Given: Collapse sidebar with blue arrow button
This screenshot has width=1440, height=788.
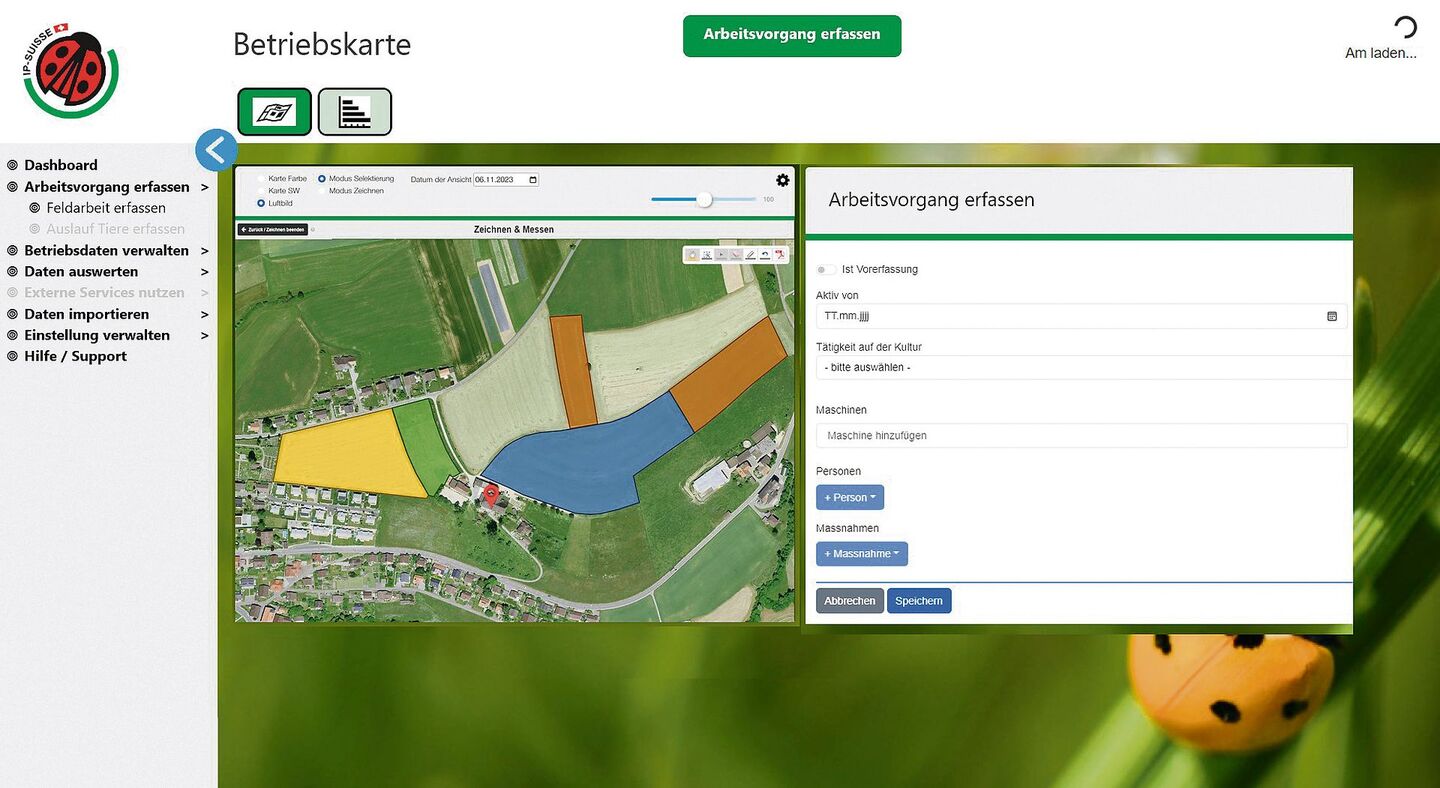Looking at the screenshot, I should 216,150.
